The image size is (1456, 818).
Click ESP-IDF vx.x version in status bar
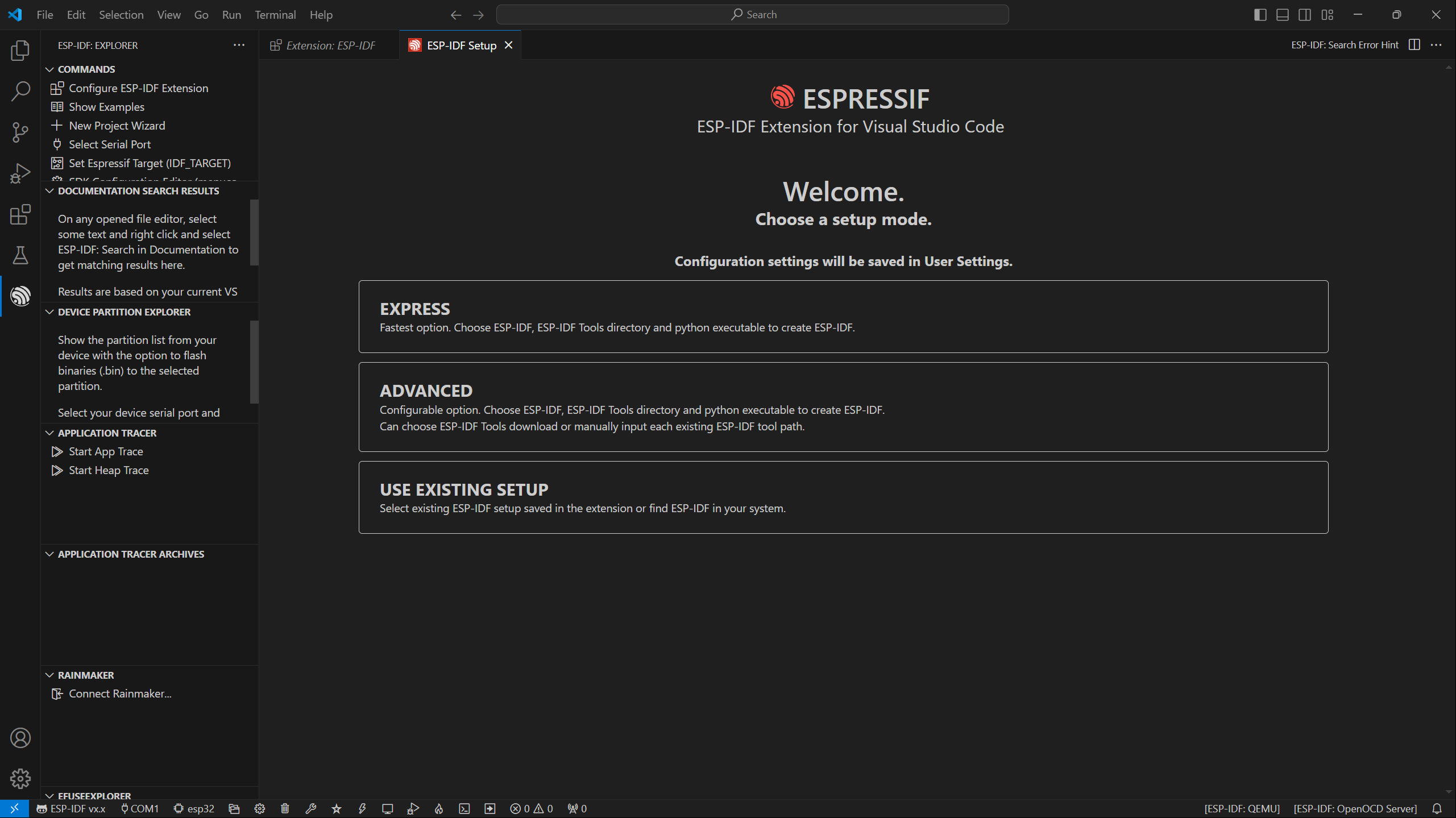pyautogui.click(x=71, y=808)
